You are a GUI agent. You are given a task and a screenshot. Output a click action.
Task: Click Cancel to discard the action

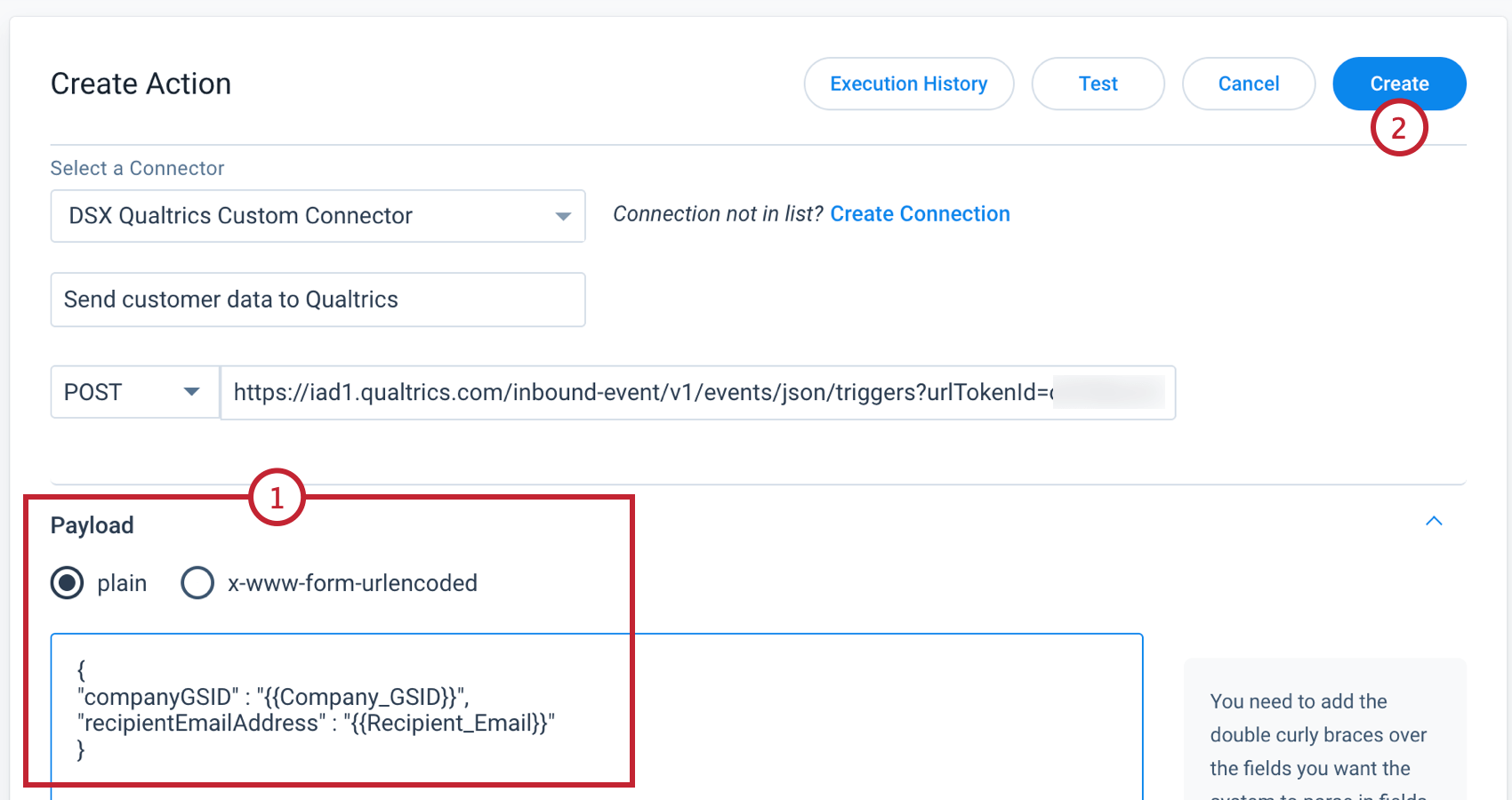pos(1249,83)
